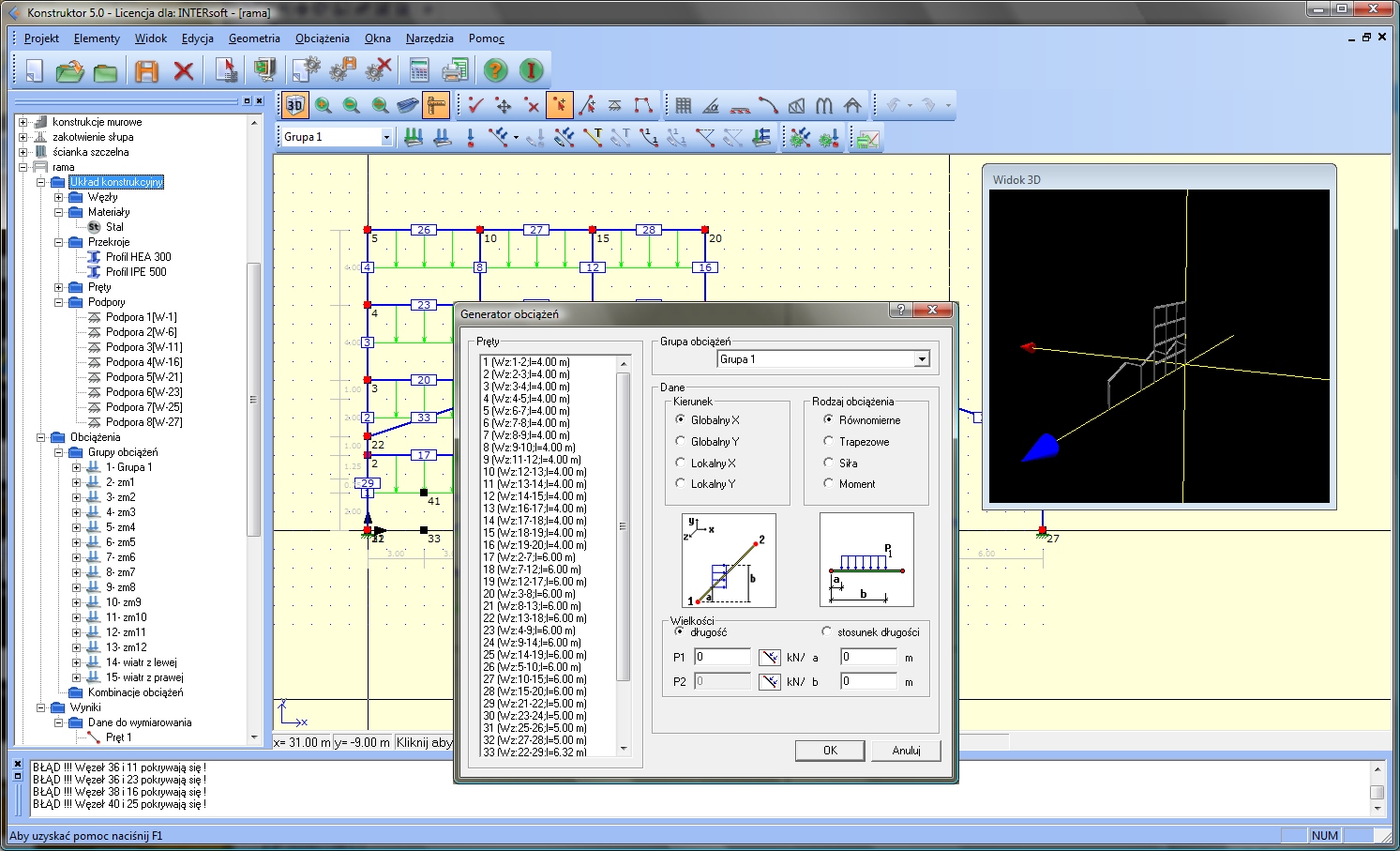This screenshot has width=1400, height=851.
Task: Select Podpora 1[W-1] in tree
Action: (x=141, y=317)
